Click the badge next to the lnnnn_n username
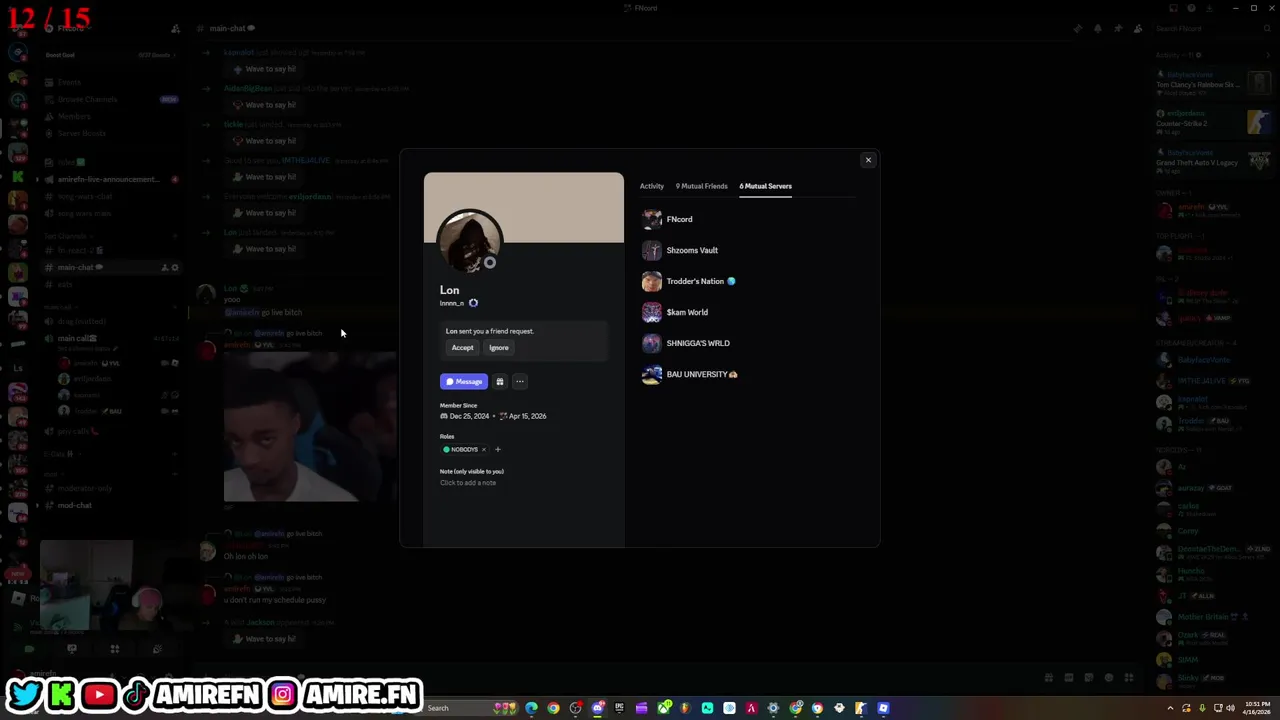 tap(473, 303)
